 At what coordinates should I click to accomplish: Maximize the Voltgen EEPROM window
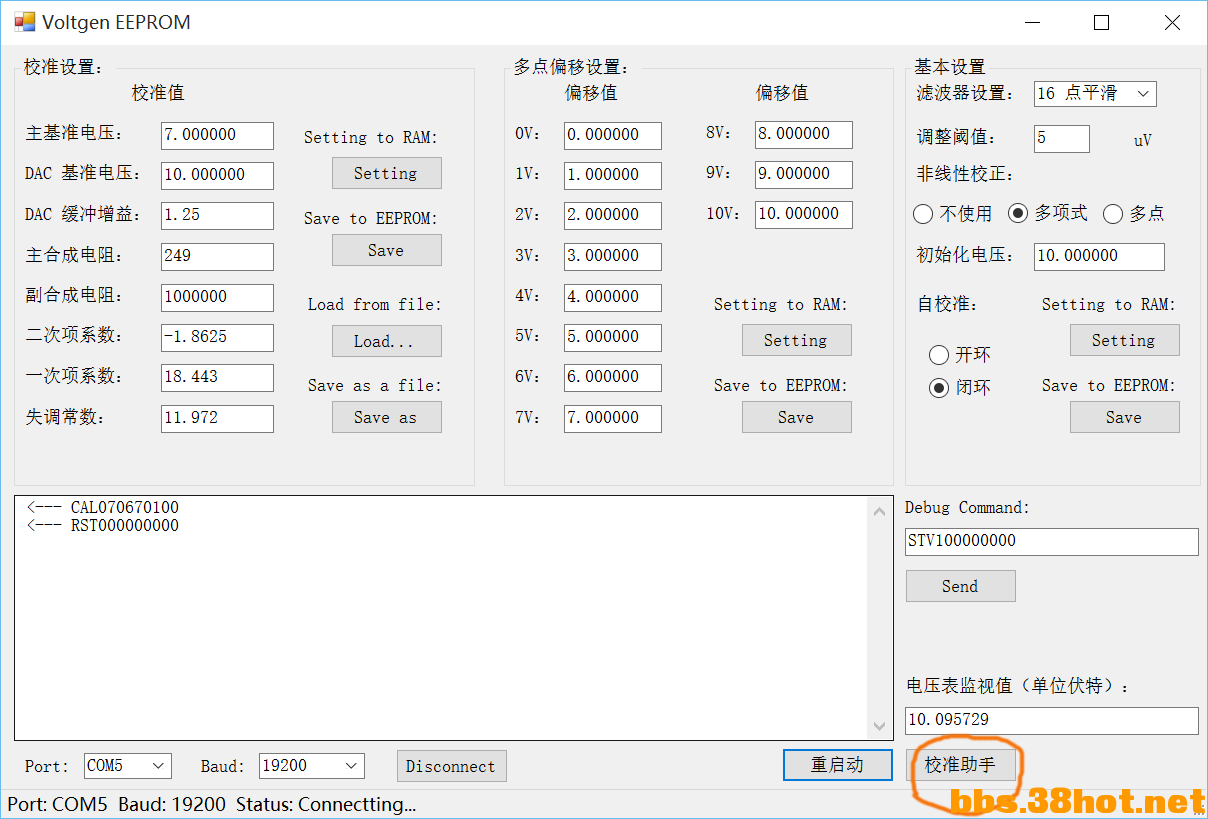(1102, 22)
